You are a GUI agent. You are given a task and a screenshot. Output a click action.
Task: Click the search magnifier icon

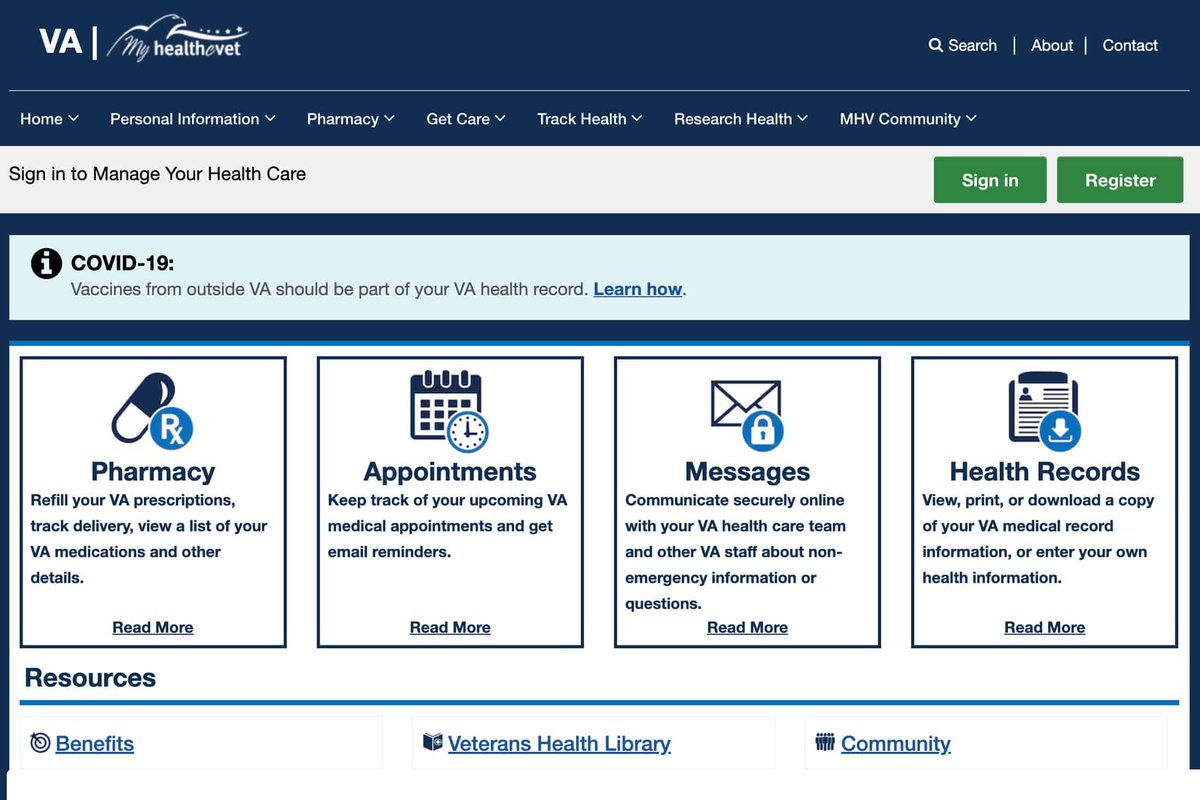coord(936,45)
